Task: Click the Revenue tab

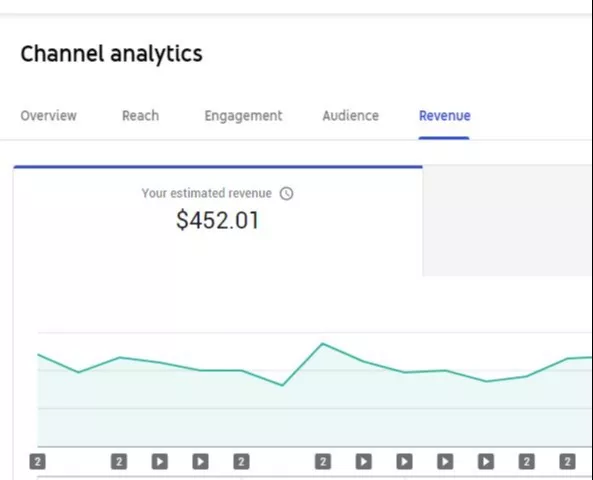Action: tap(444, 116)
